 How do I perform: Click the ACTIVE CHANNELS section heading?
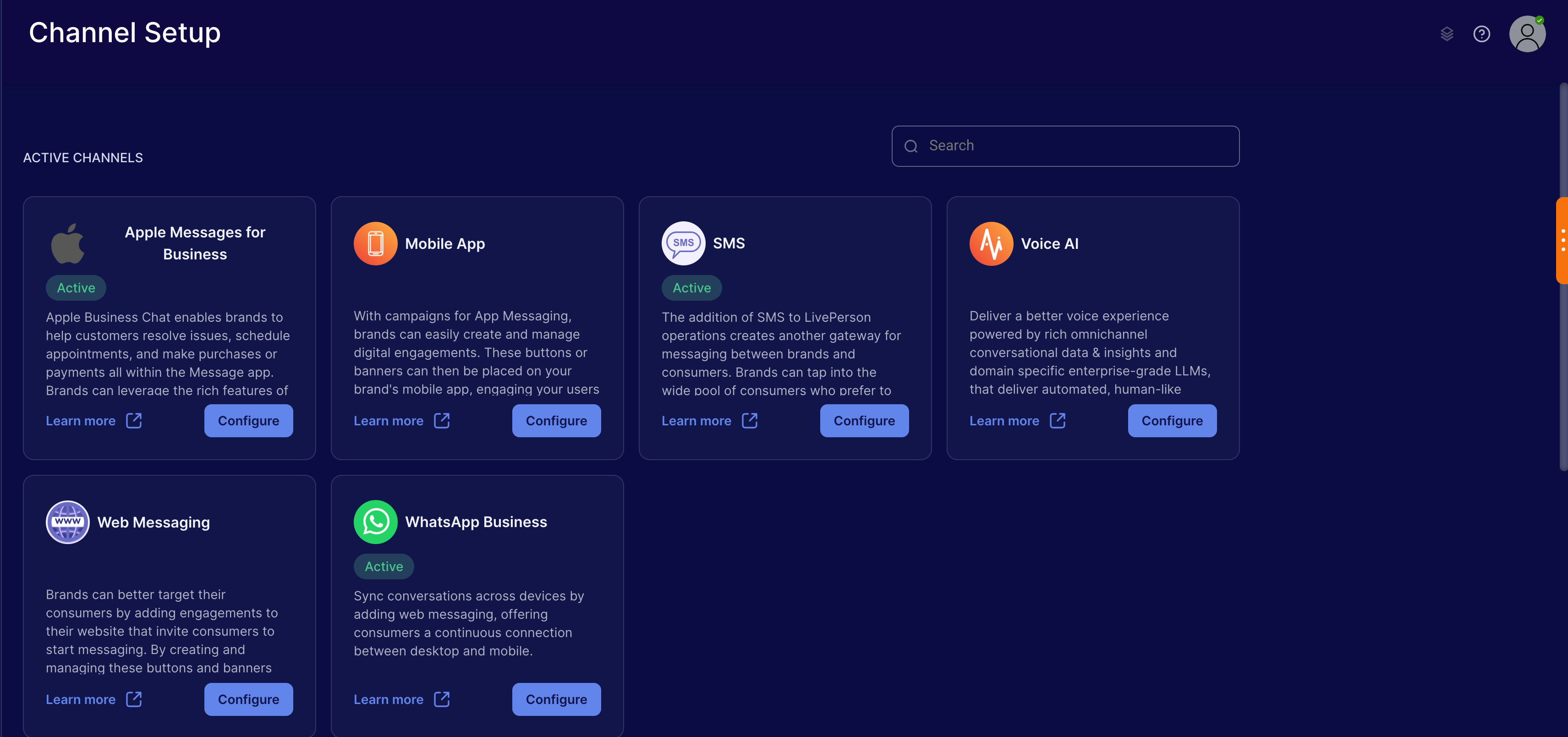pos(83,158)
